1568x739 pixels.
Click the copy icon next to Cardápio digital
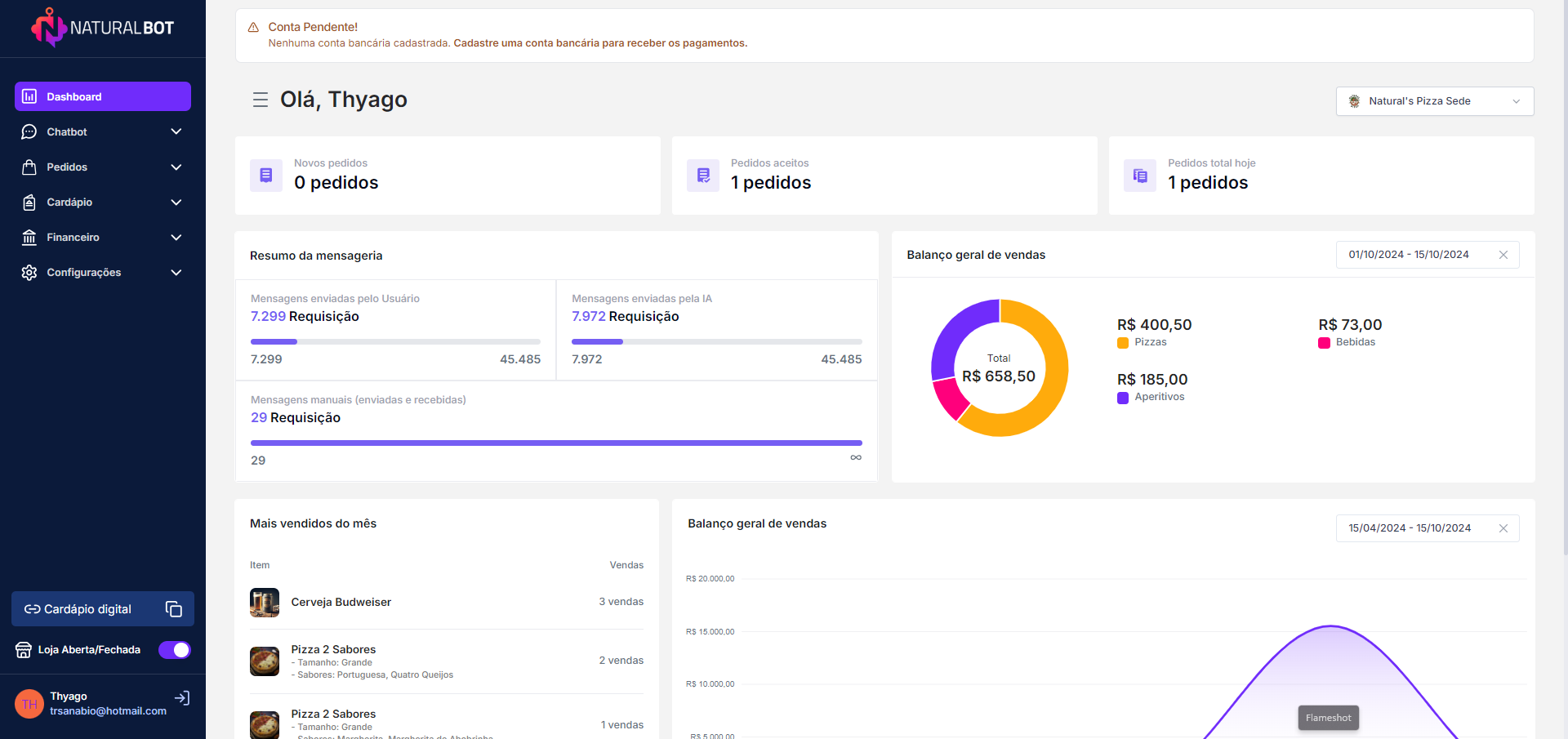coord(174,609)
